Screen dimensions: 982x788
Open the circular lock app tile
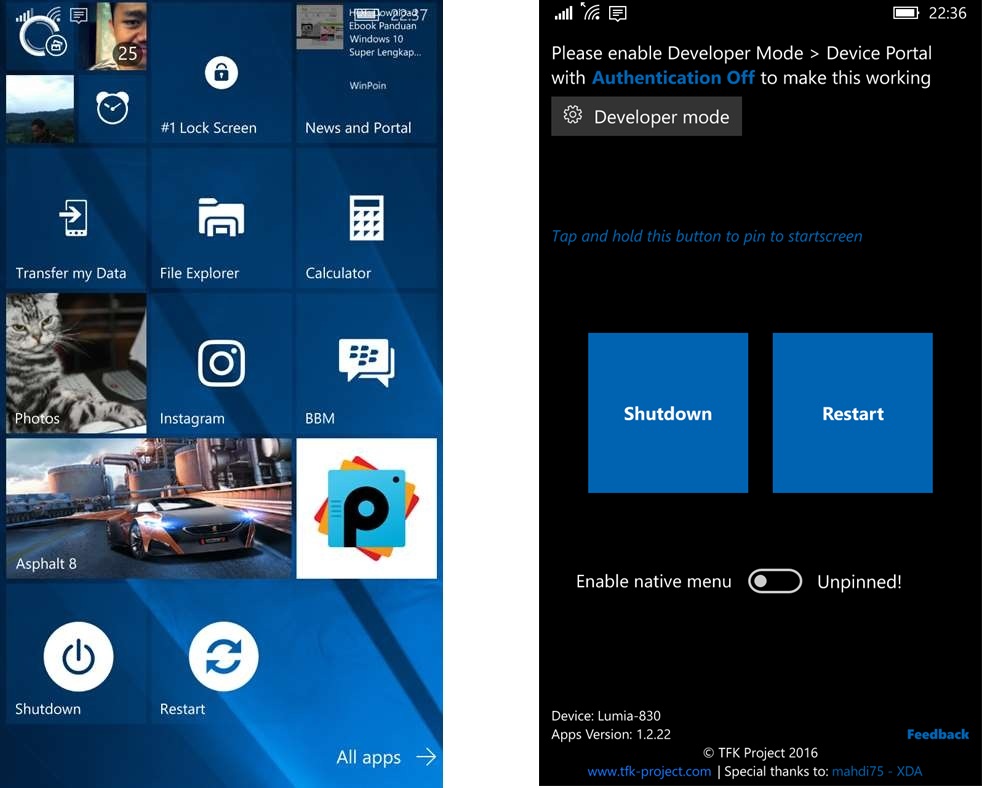40,38
